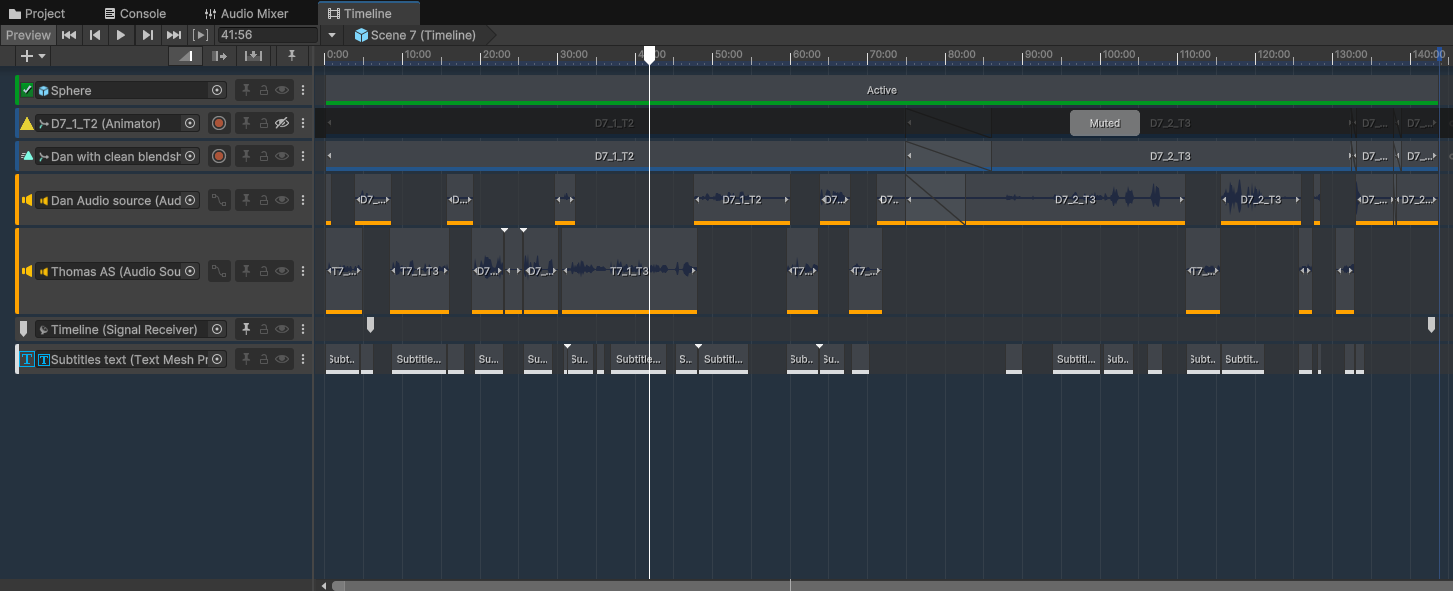Open object picker for Dan Audio source

(x=190, y=200)
